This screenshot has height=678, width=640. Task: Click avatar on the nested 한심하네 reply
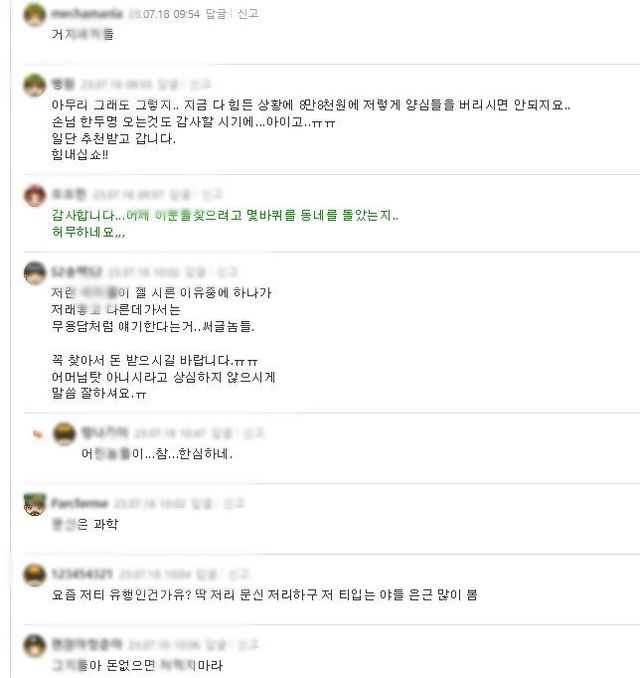(x=65, y=433)
